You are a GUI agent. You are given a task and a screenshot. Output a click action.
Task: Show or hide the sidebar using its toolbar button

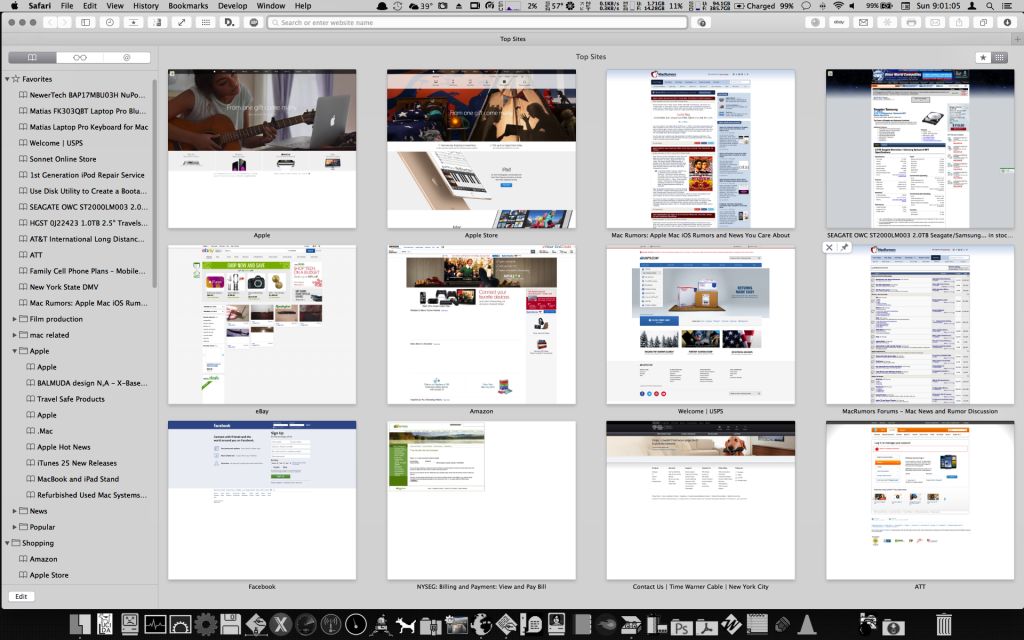pos(86,22)
